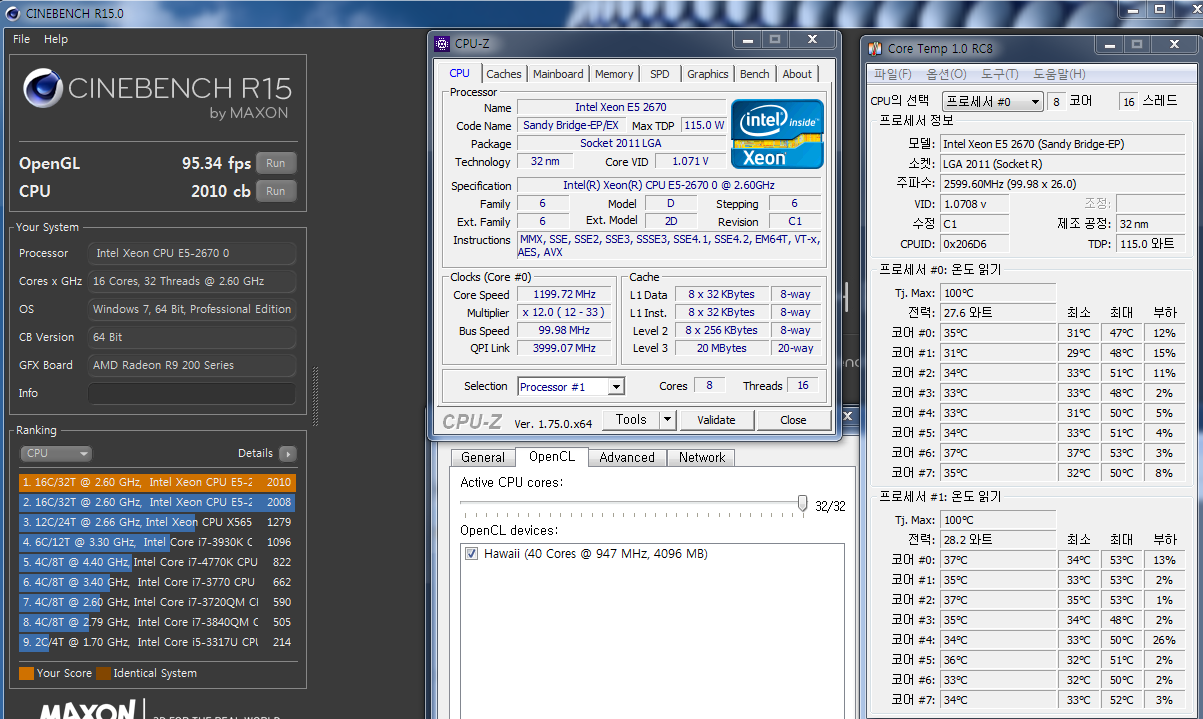
Task: Click the Validate button in CPU-Z
Action: (716, 420)
